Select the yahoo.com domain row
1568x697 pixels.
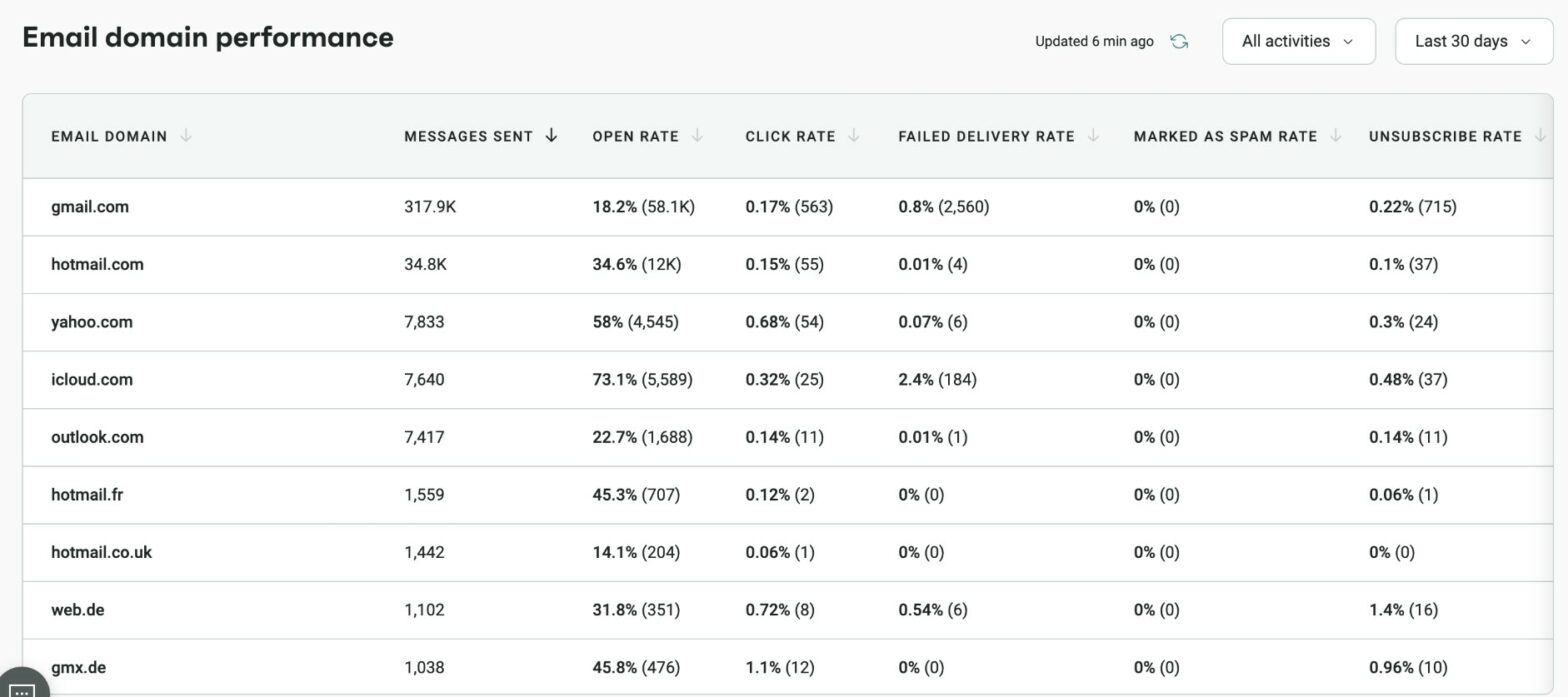(787, 322)
